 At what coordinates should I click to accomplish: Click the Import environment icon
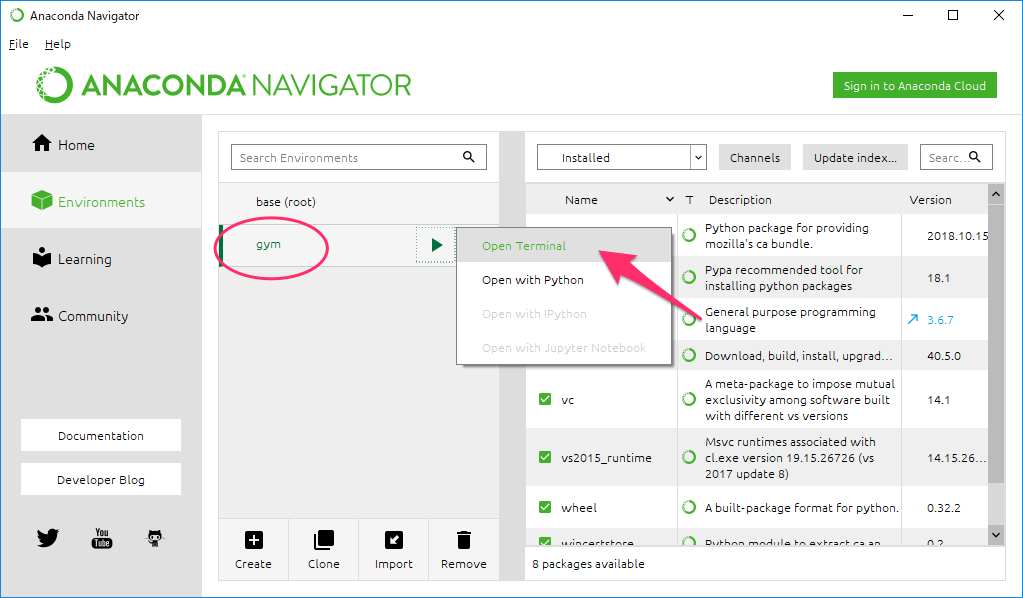click(394, 540)
